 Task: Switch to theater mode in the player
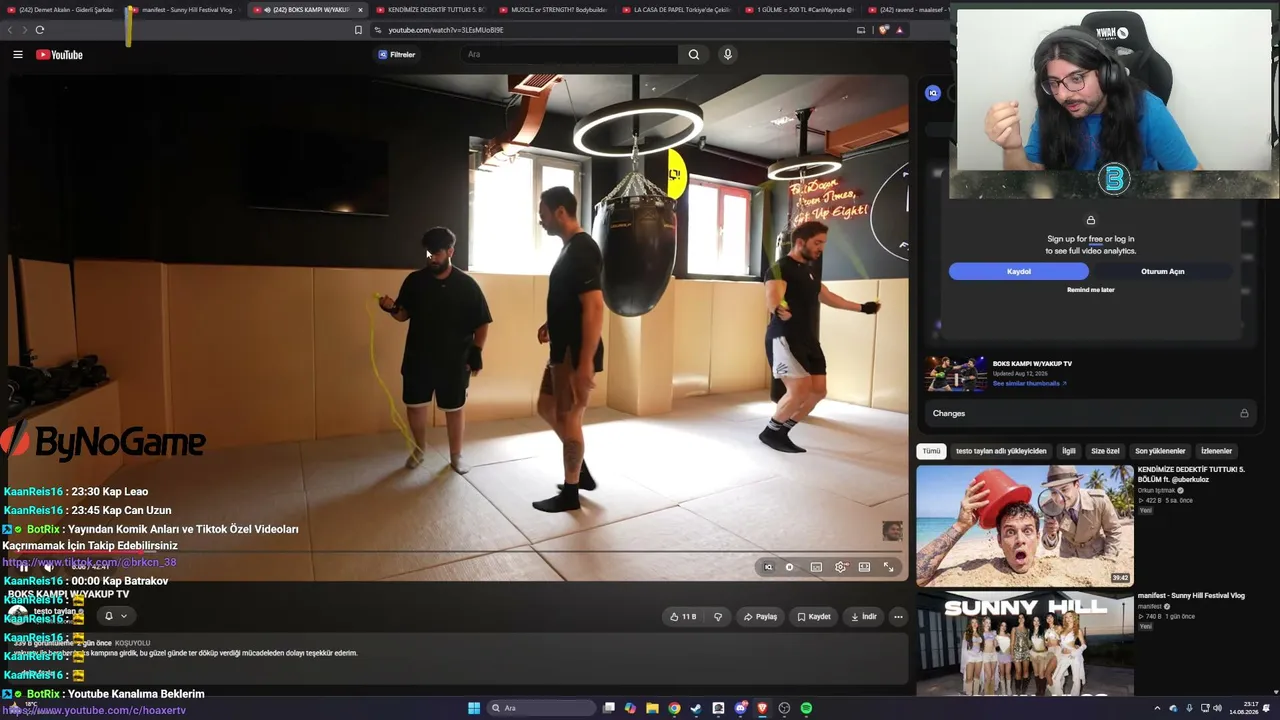[864, 567]
